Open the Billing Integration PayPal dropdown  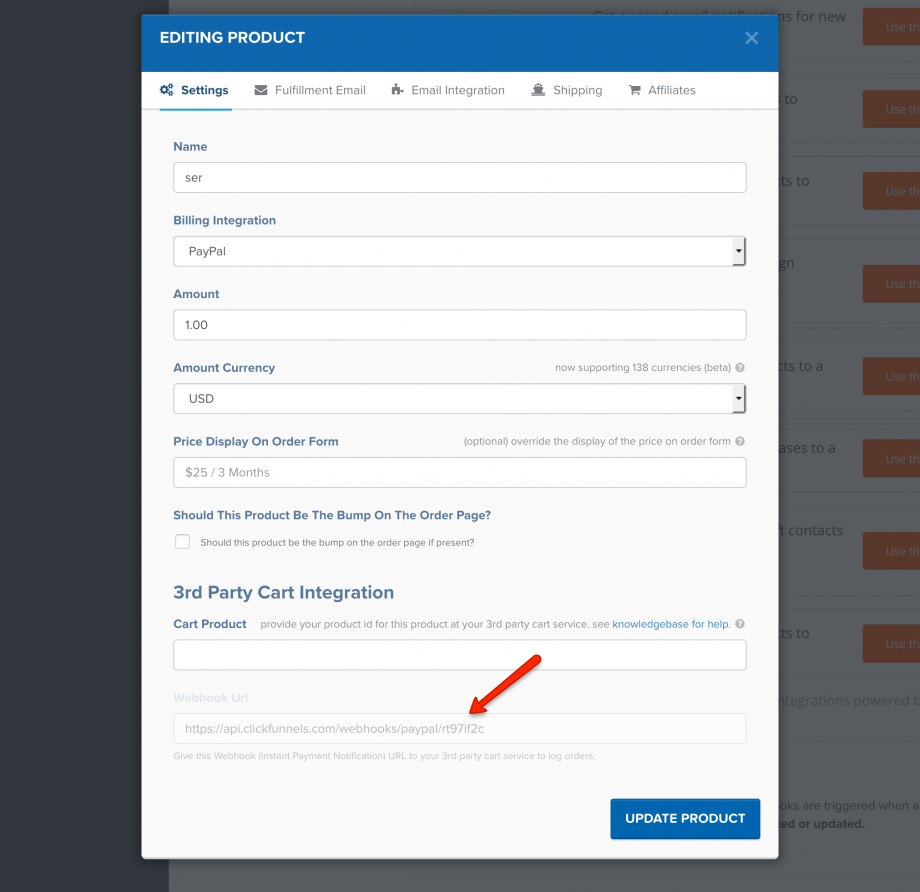[459, 251]
